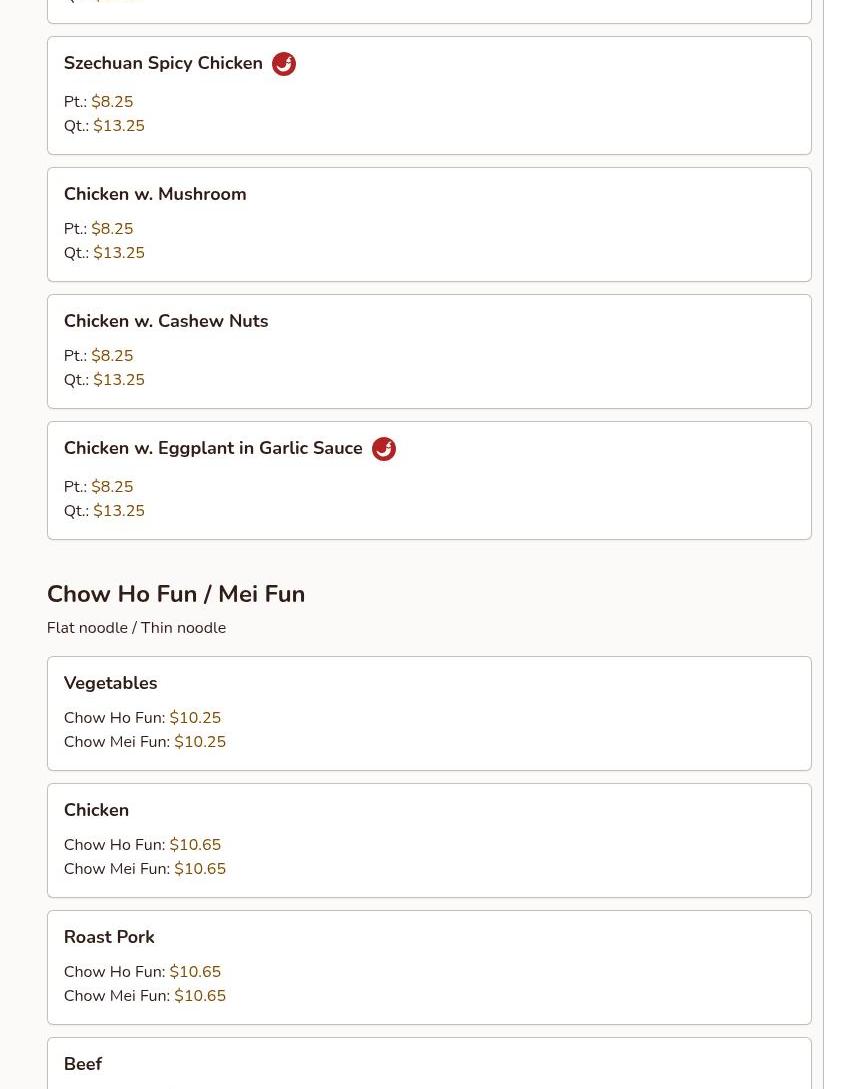Click Szechuan Spicy Chicken quart price $13.25
This screenshot has width=844, height=1089.
coord(119,126)
